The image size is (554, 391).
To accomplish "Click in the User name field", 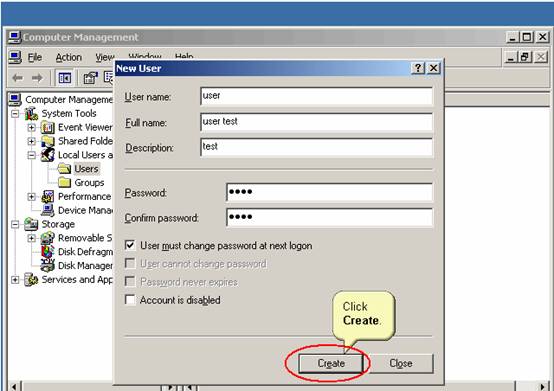I will pyautogui.click(x=316, y=96).
